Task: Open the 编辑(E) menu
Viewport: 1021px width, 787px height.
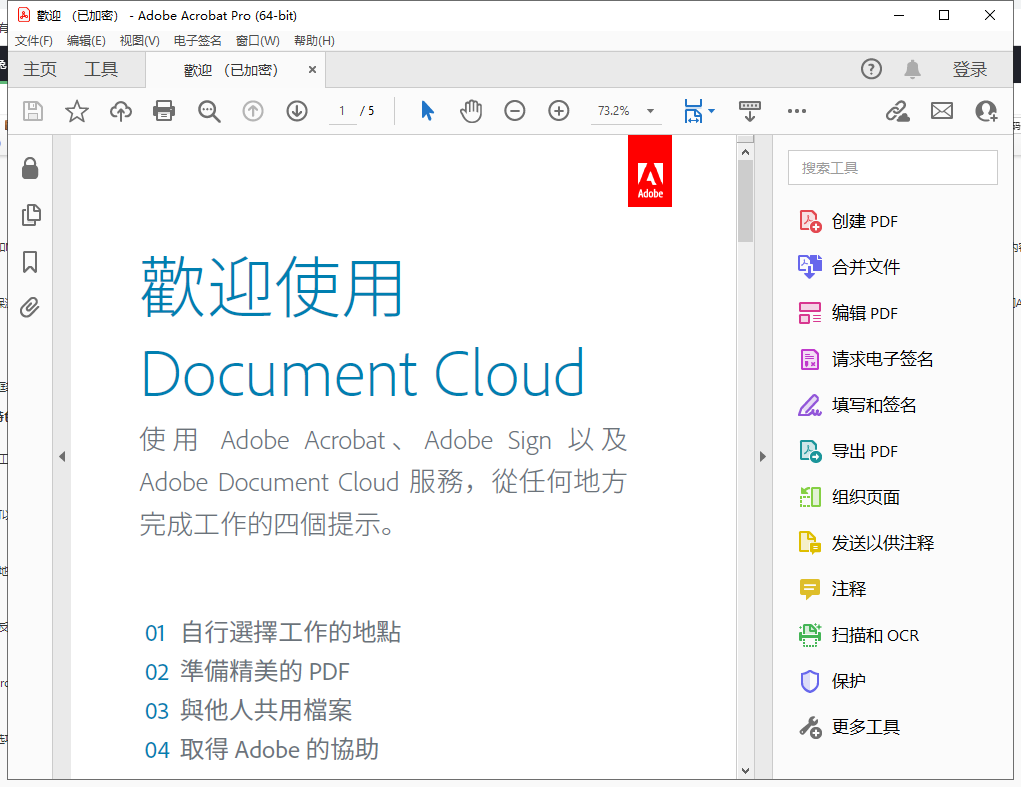Action: point(86,41)
